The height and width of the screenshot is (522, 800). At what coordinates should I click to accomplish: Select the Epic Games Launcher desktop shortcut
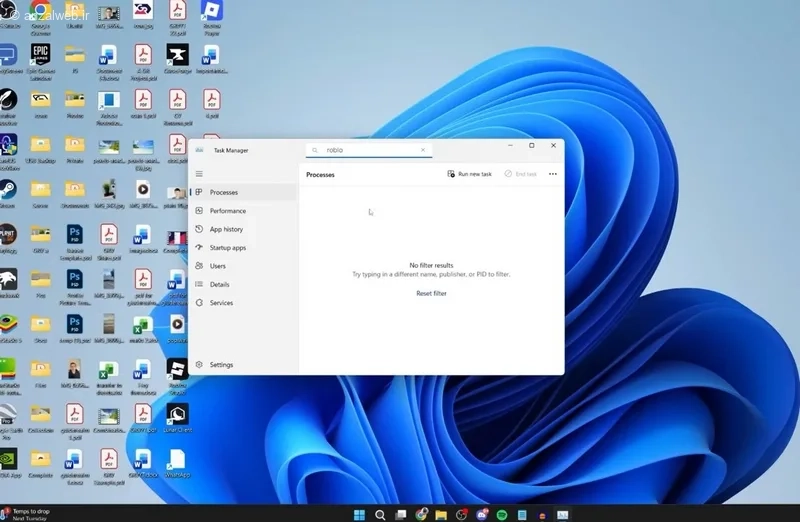tap(40, 62)
